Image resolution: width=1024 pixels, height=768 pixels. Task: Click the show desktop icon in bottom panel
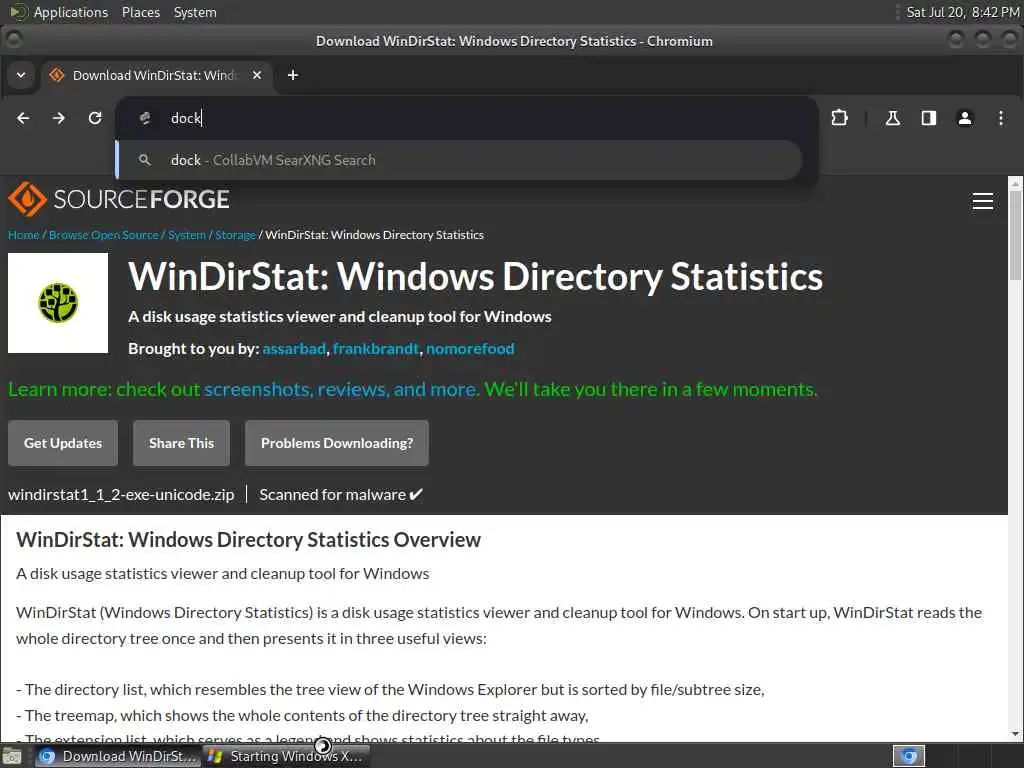click(11, 757)
